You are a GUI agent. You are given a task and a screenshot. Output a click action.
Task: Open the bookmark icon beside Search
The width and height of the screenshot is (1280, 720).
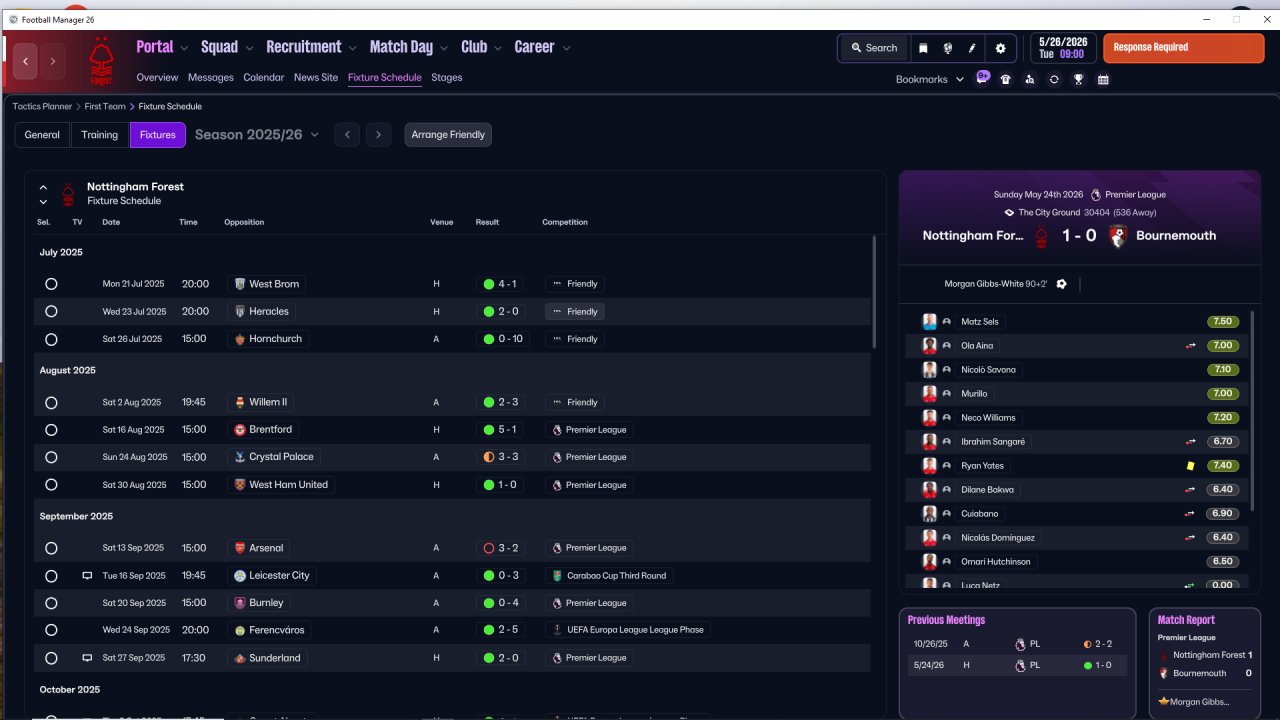(923, 48)
